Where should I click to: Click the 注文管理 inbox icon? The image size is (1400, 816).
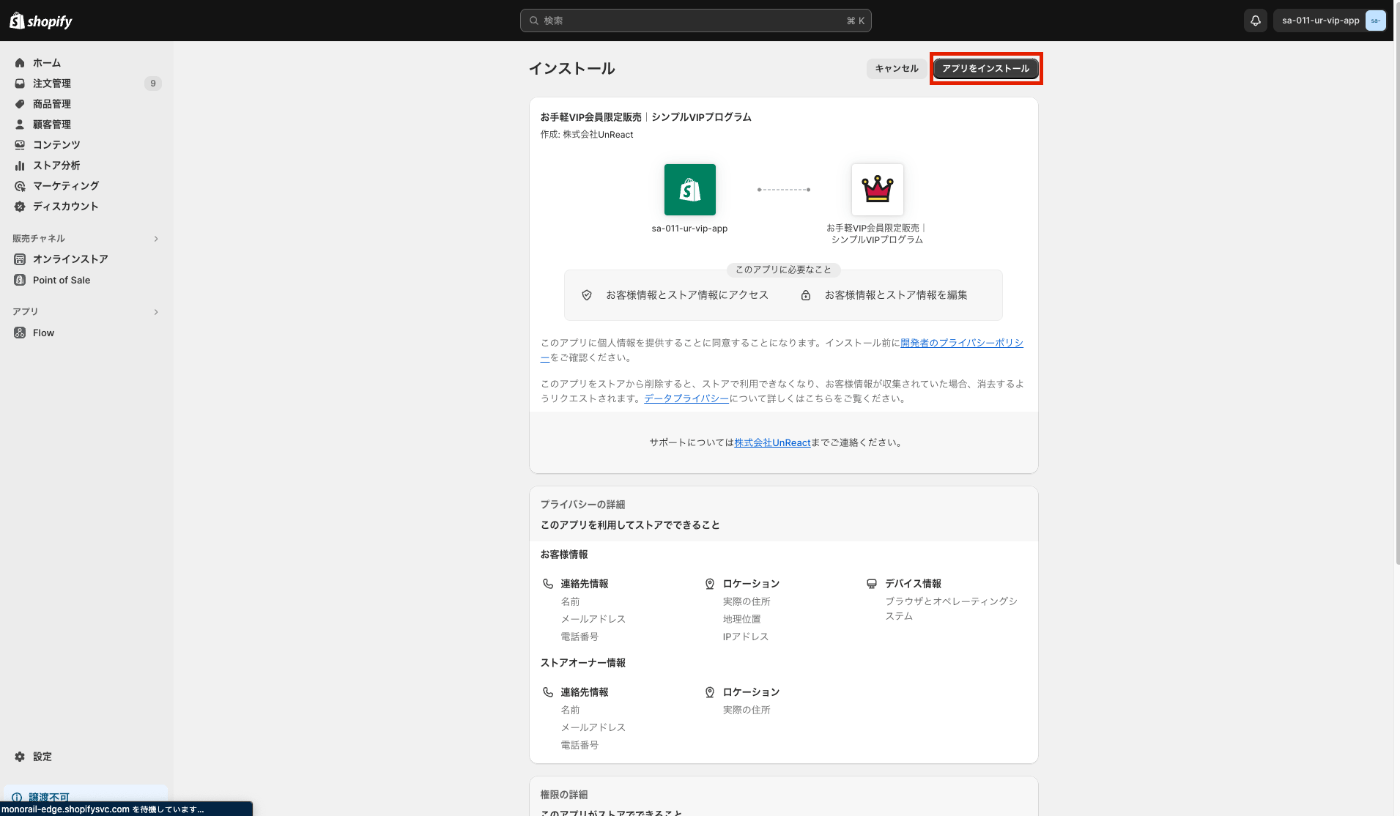coord(20,83)
